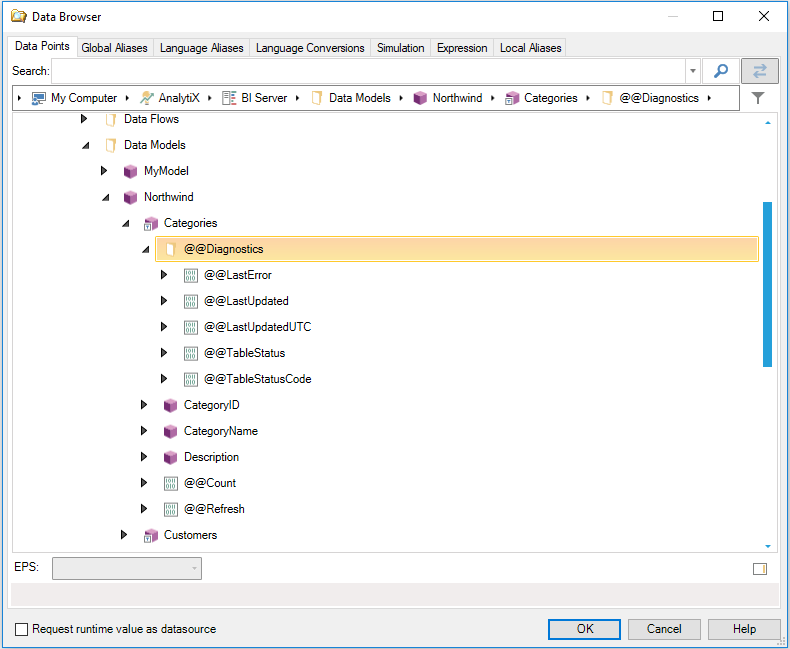Click the swap arrows icon beside search
The image size is (790, 649).
click(760, 71)
